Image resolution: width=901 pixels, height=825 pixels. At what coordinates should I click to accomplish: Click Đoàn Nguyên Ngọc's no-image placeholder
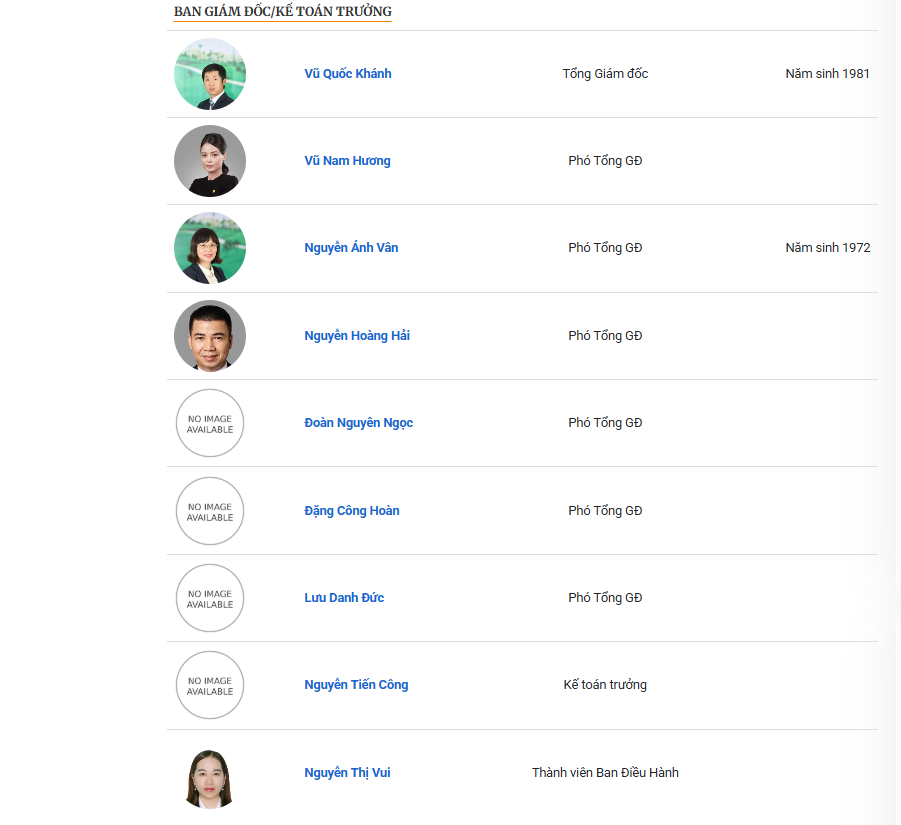tap(210, 422)
